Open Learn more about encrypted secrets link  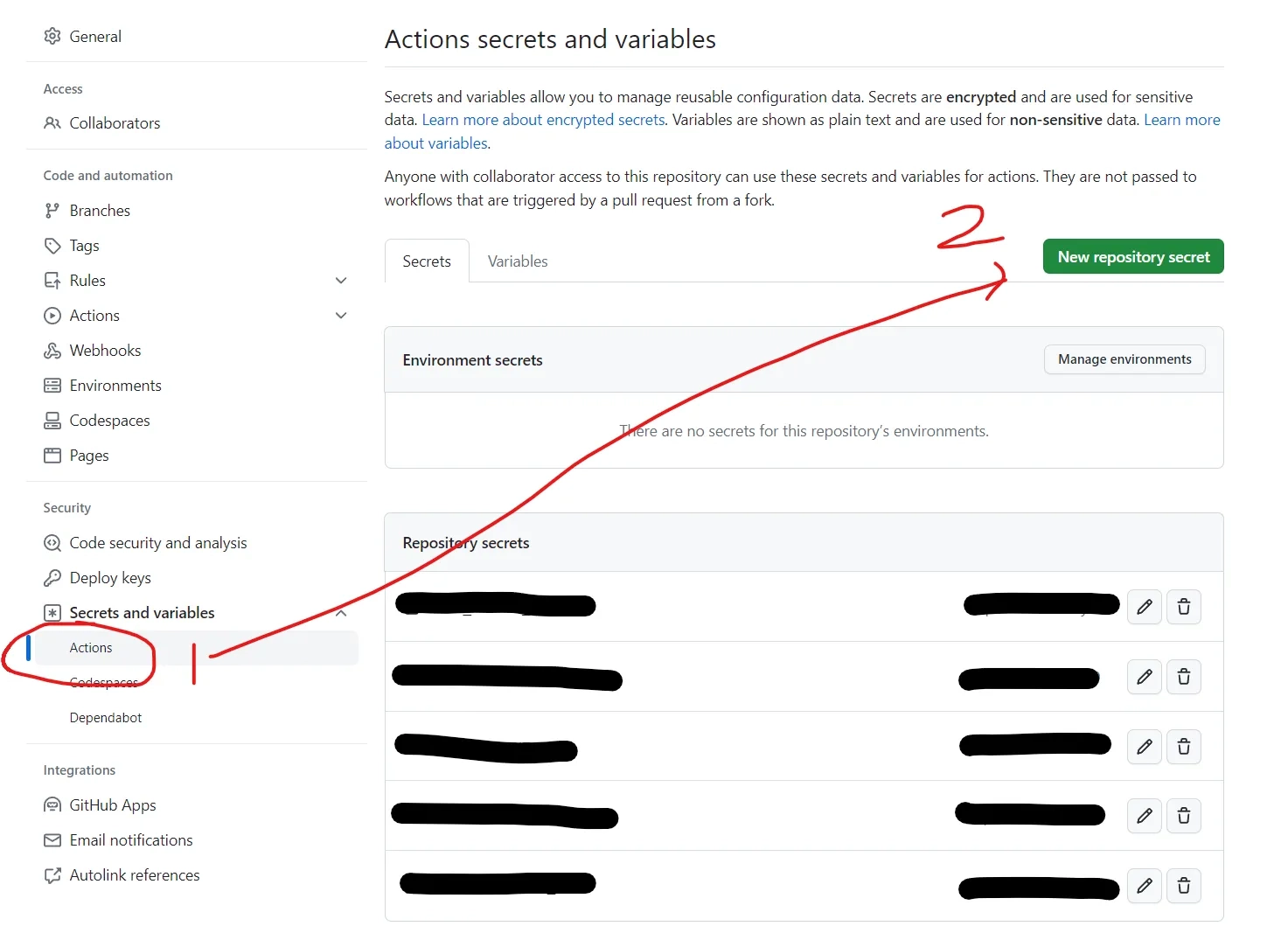543,120
